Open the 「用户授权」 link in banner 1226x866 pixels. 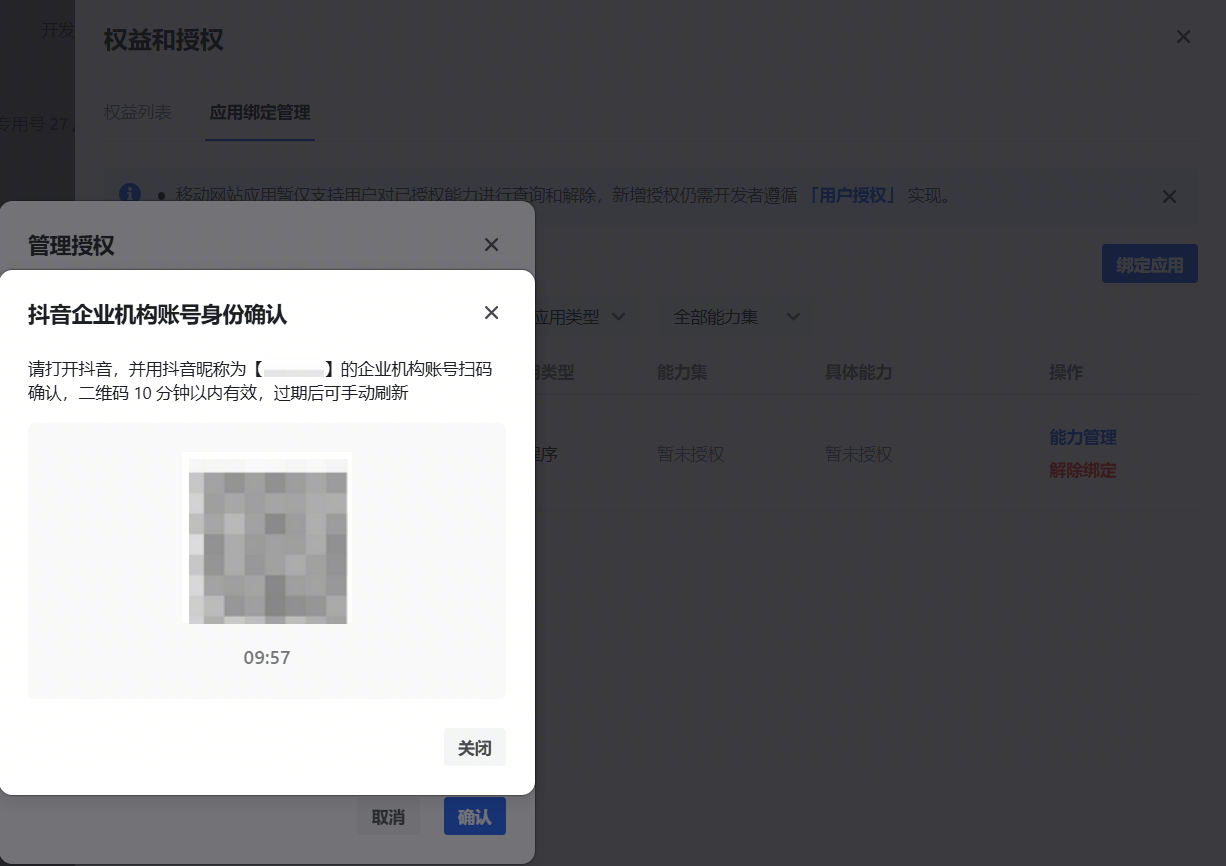pos(852,196)
